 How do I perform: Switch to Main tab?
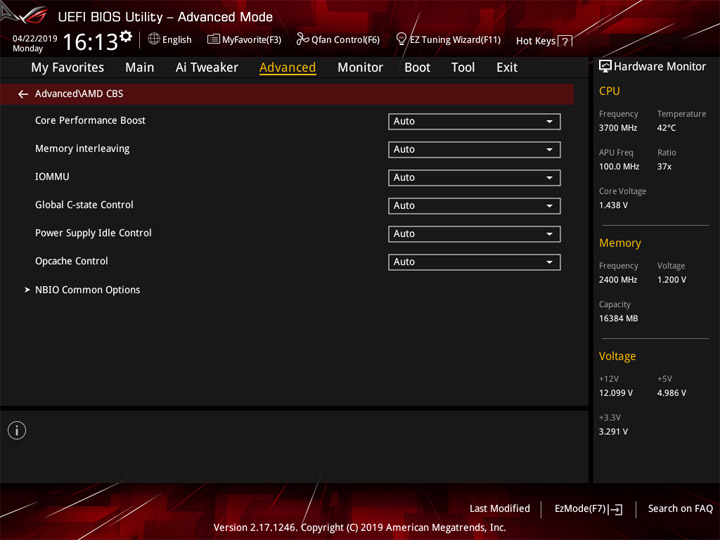140,68
